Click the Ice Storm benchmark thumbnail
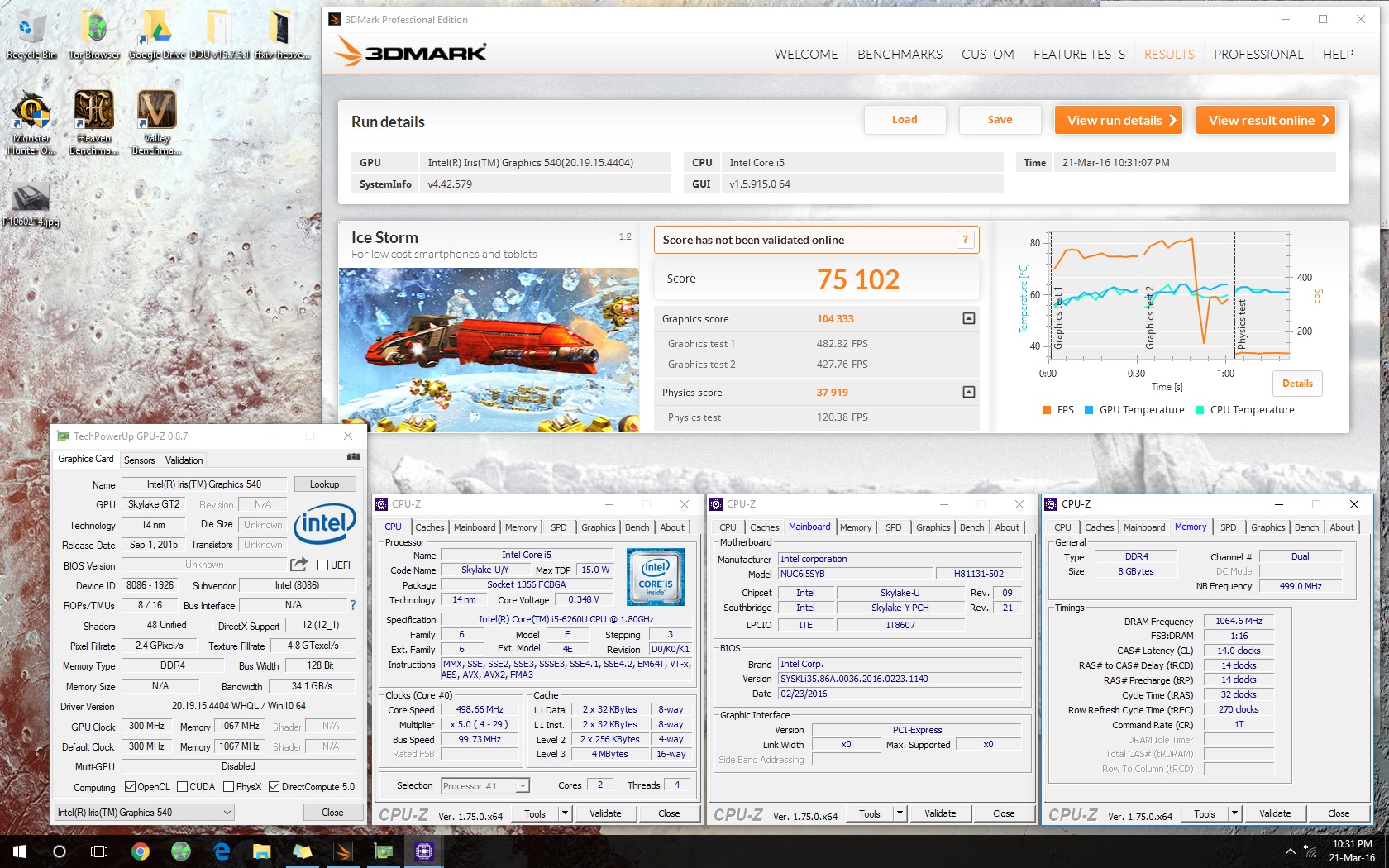Image resolution: width=1389 pixels, height=868 pixels. pos(489,350)
